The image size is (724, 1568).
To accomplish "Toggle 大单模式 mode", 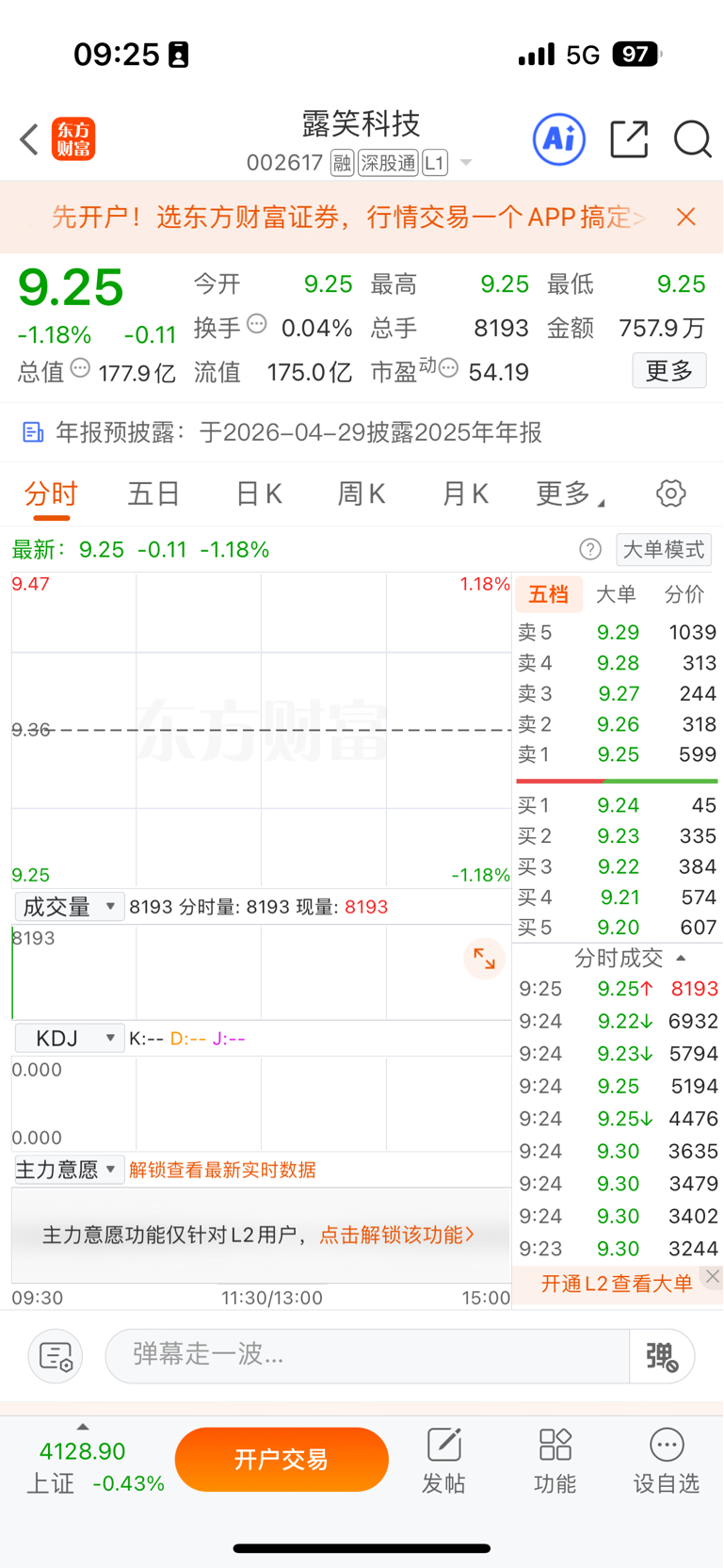I will tap(664, 549).
